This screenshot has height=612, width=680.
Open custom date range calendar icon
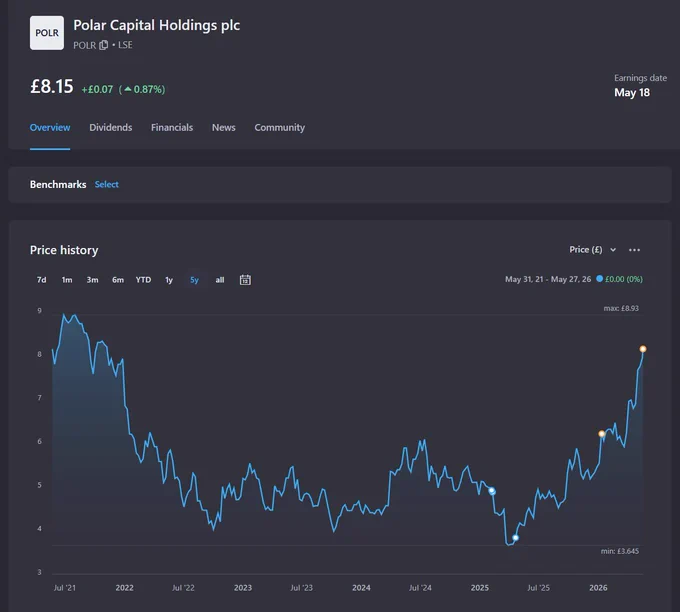click(x=245, y=280)
